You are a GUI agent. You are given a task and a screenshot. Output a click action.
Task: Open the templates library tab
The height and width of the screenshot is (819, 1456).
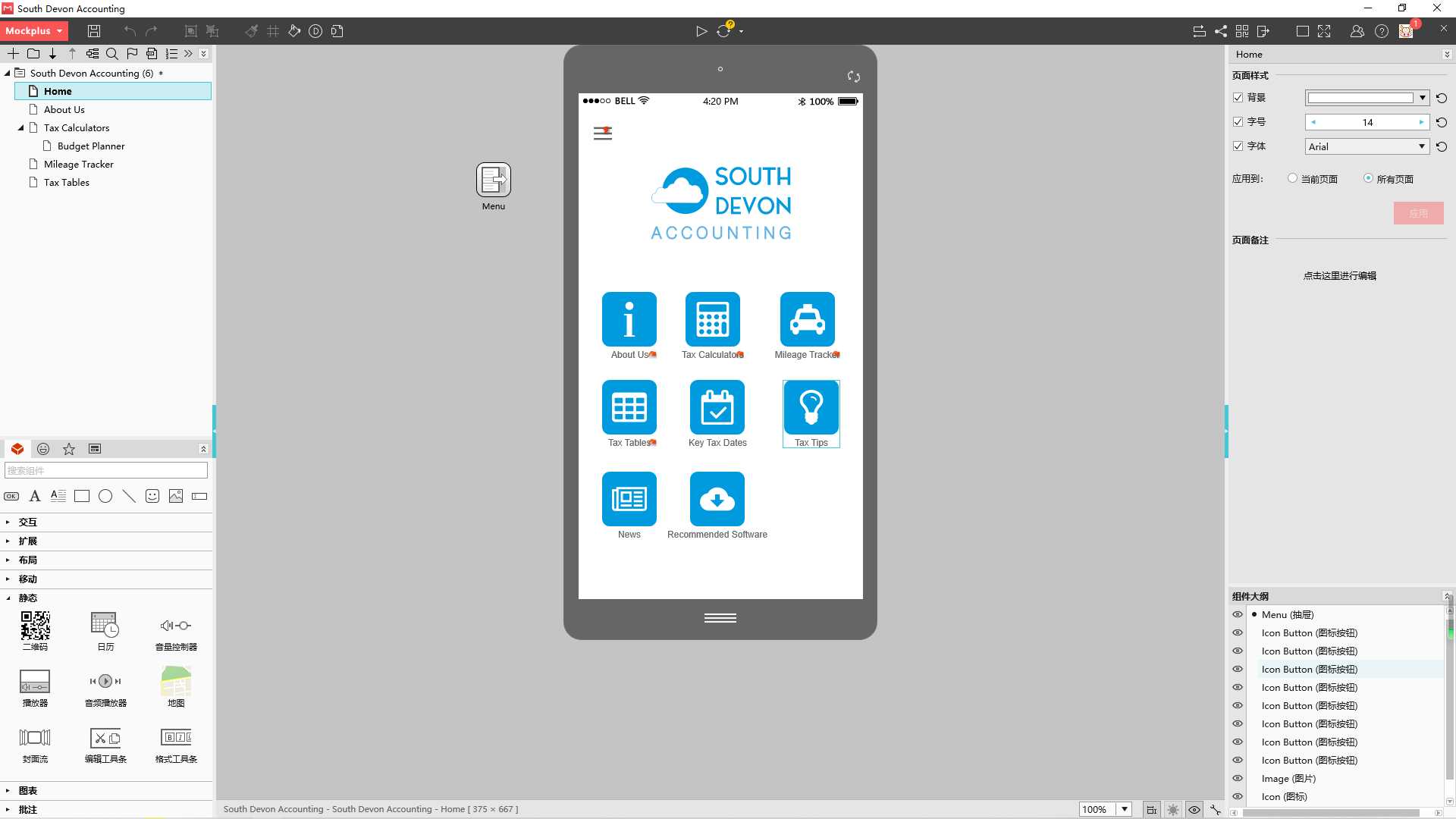(x=95, y=449)
